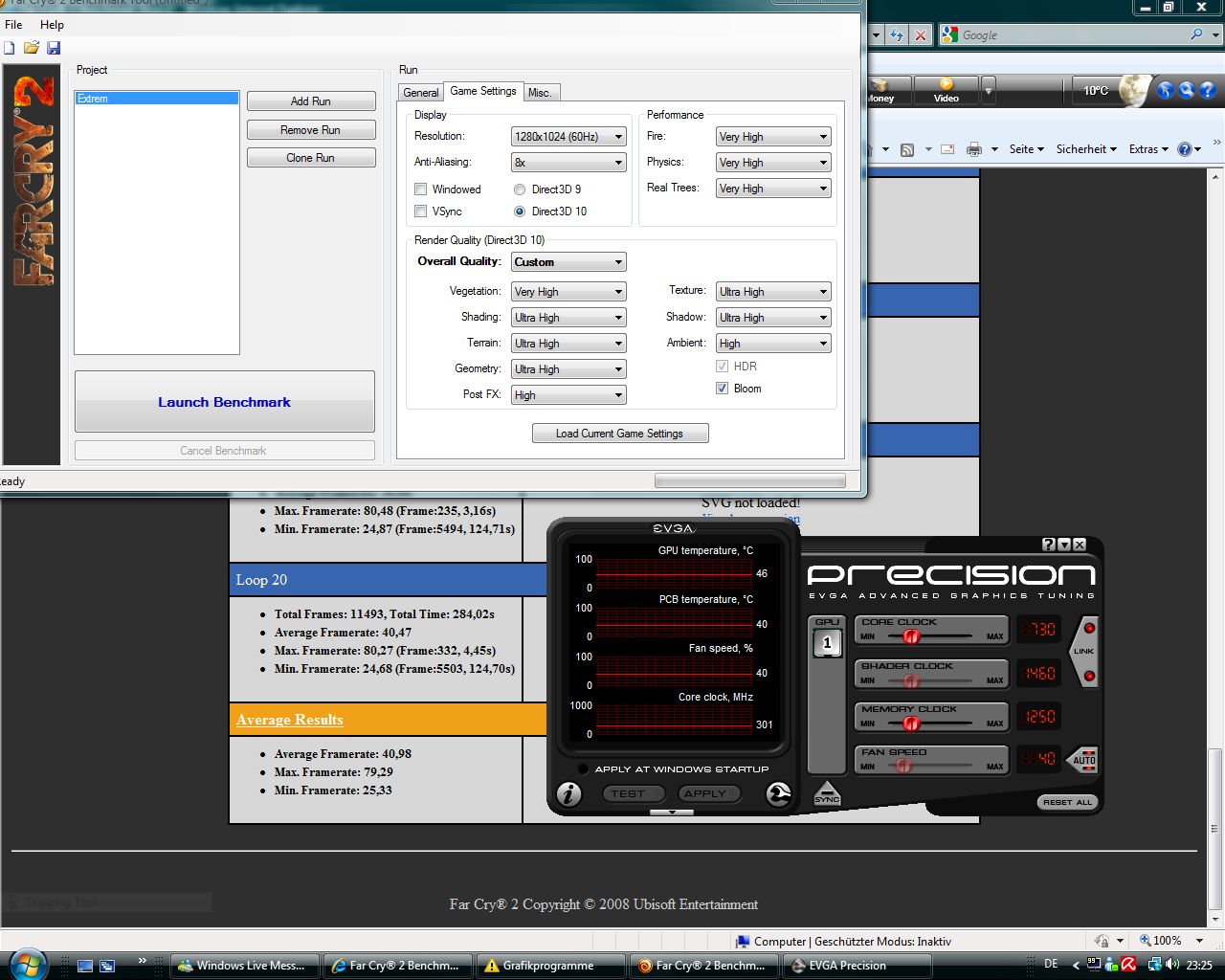This screenshot has width=1225, height=980.
Task: Click the Fan Speed slider handle
Action: click(902, 767)
